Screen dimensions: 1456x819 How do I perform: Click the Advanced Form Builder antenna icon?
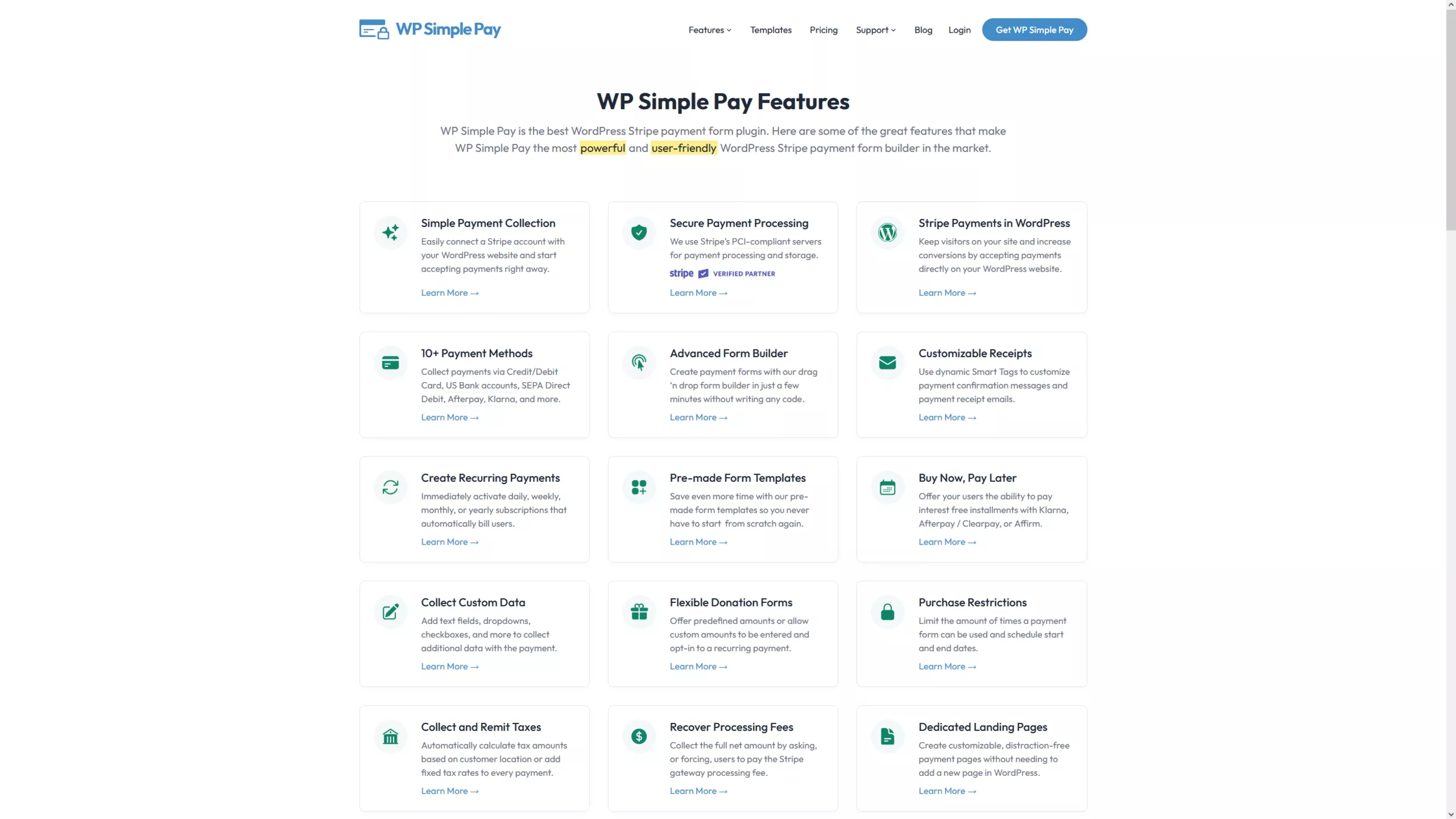(639, 362)
